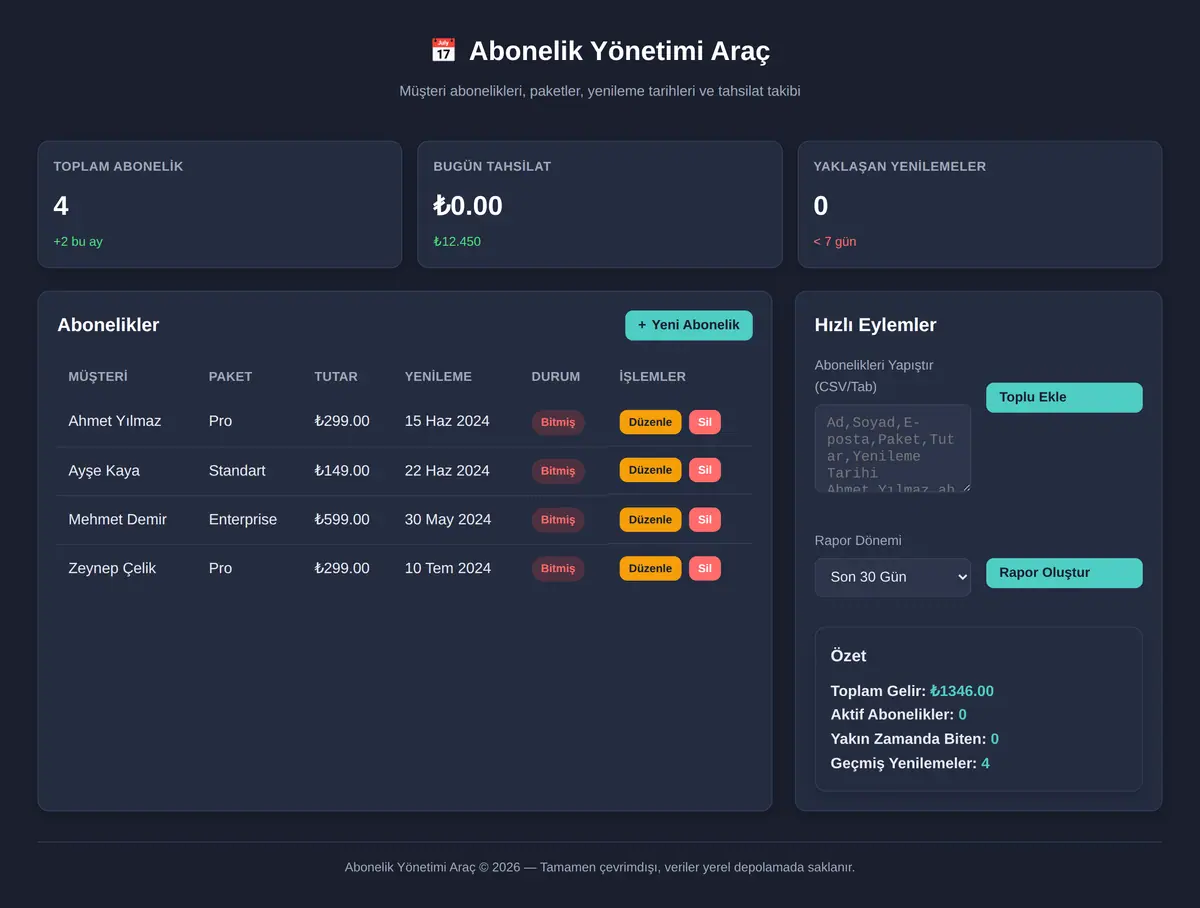
Task: Click the Yaklaşan Yenilemeler stat card
Action: coord(980,204)
